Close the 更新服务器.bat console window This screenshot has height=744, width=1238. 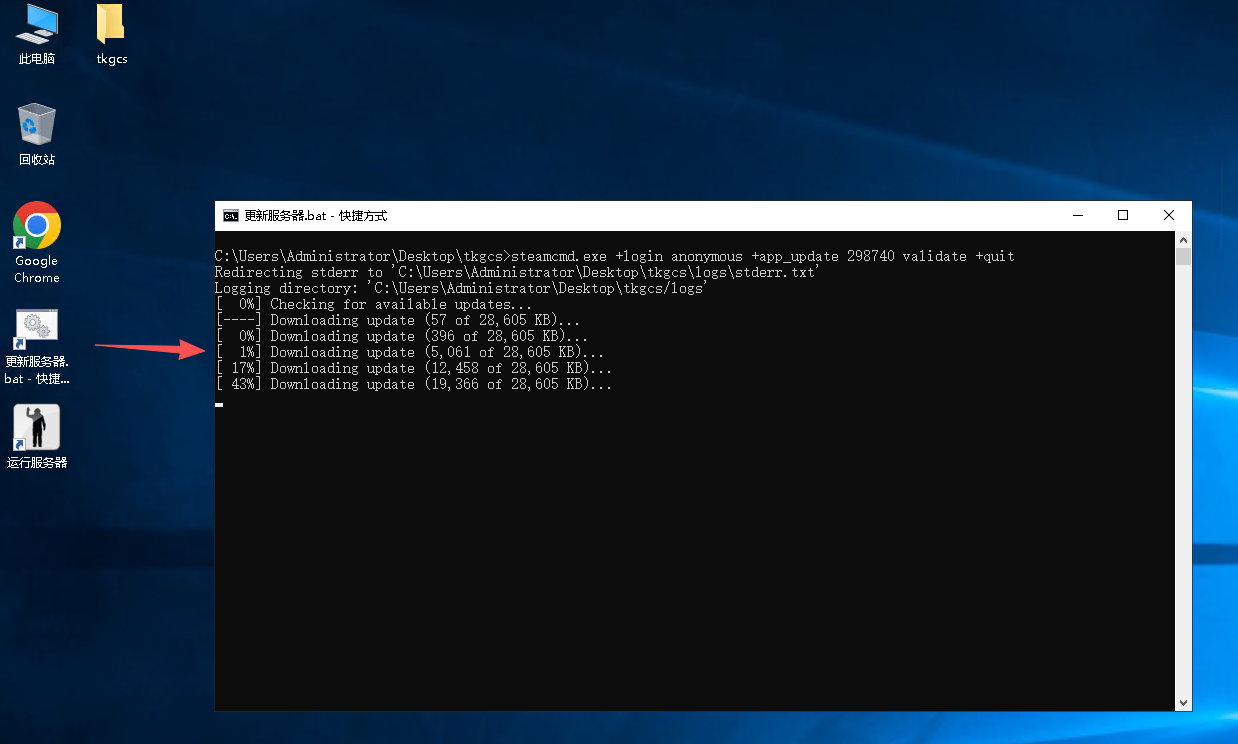(1168, 216)
